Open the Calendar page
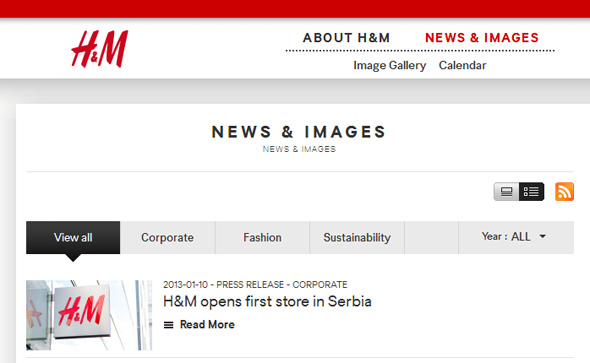590x363 pixels. 462,65
